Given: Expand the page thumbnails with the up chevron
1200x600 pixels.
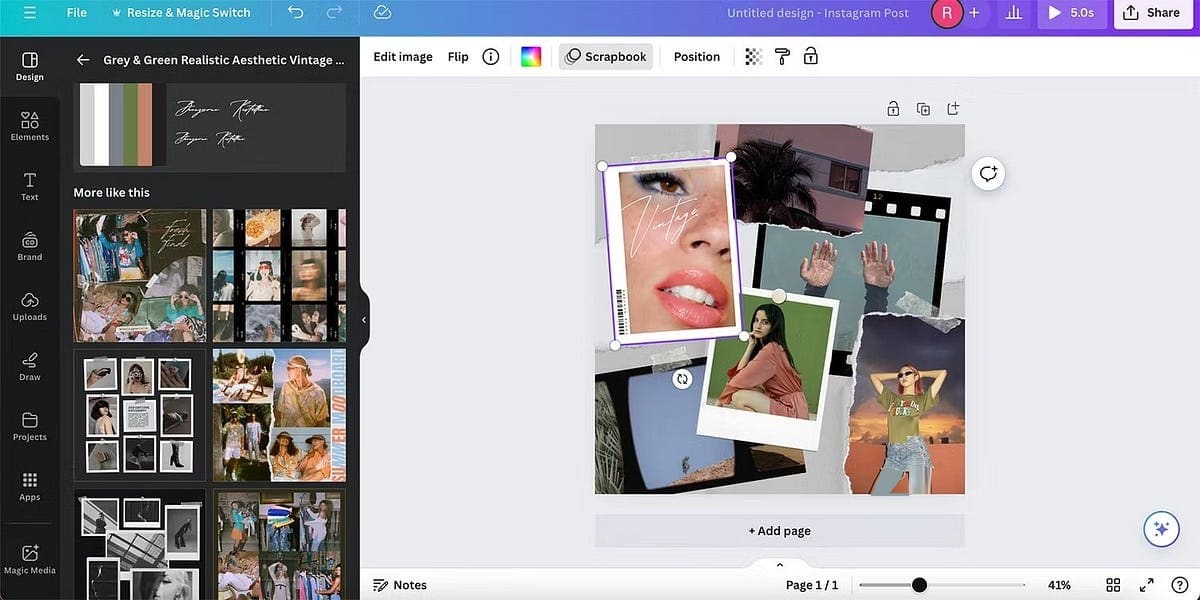Looking at the screenshot, I should coord(780,565).
